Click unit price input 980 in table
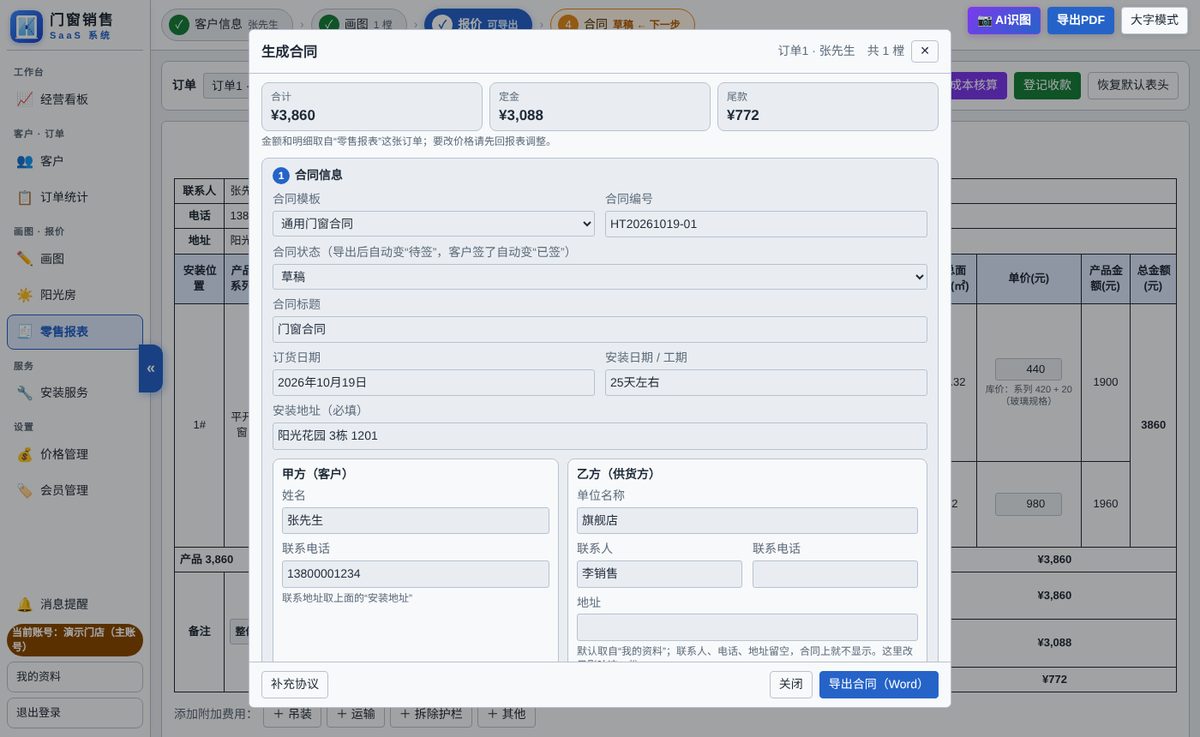1200x737 pixels. coord(1028,504)
